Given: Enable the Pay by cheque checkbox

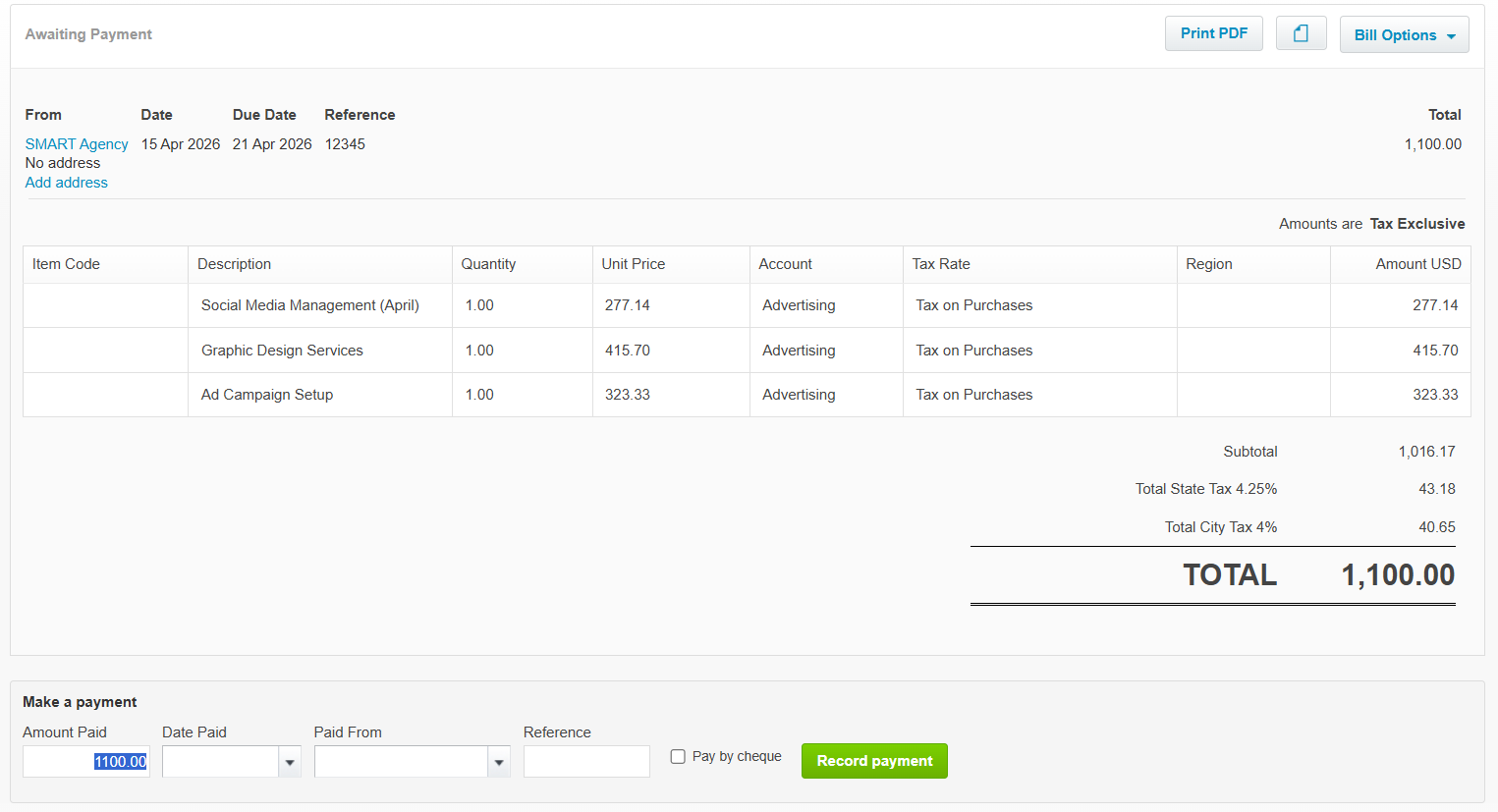Looking at the screenshot, I should [678, 756].
